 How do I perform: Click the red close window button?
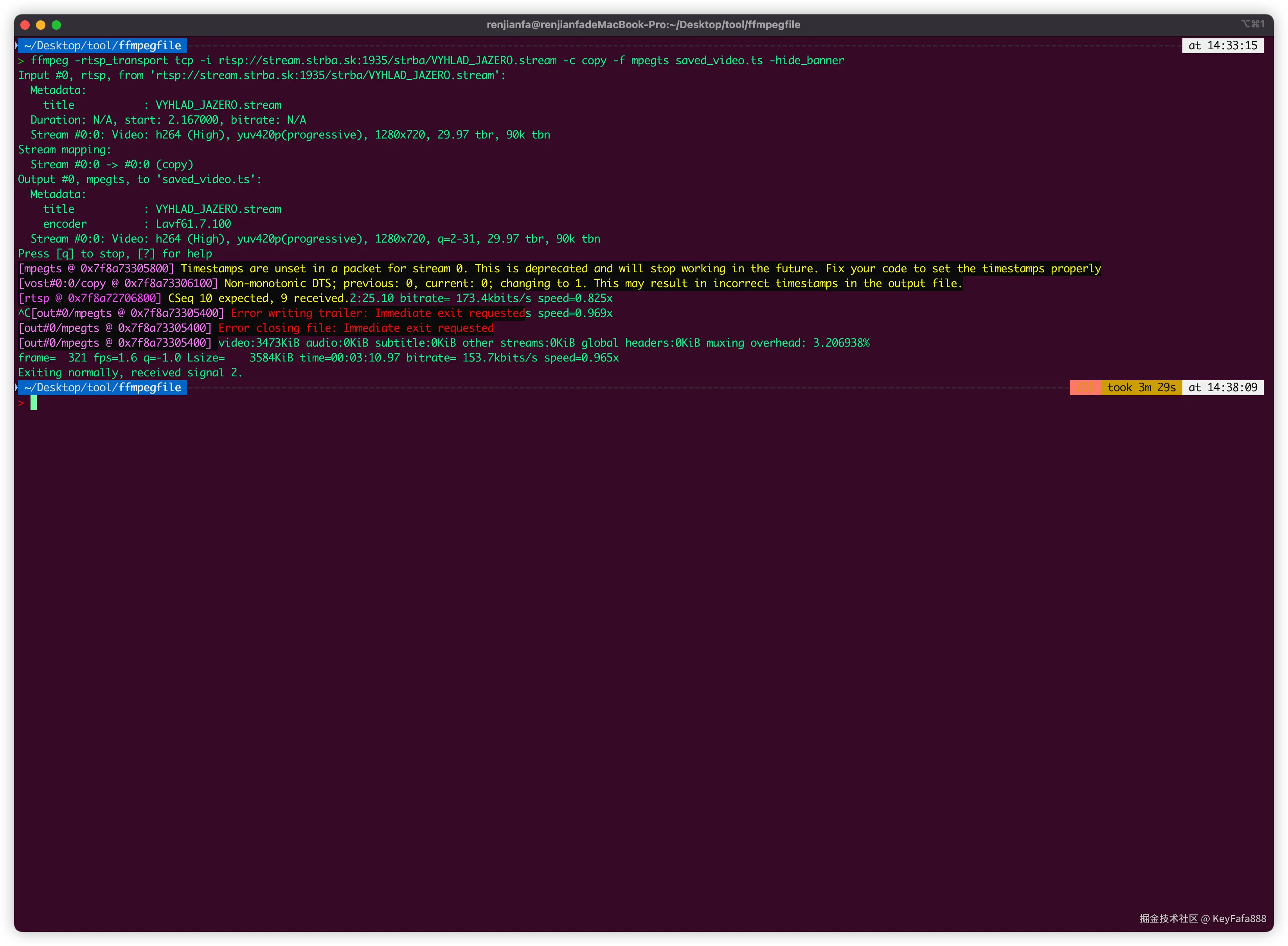(25, 25)
